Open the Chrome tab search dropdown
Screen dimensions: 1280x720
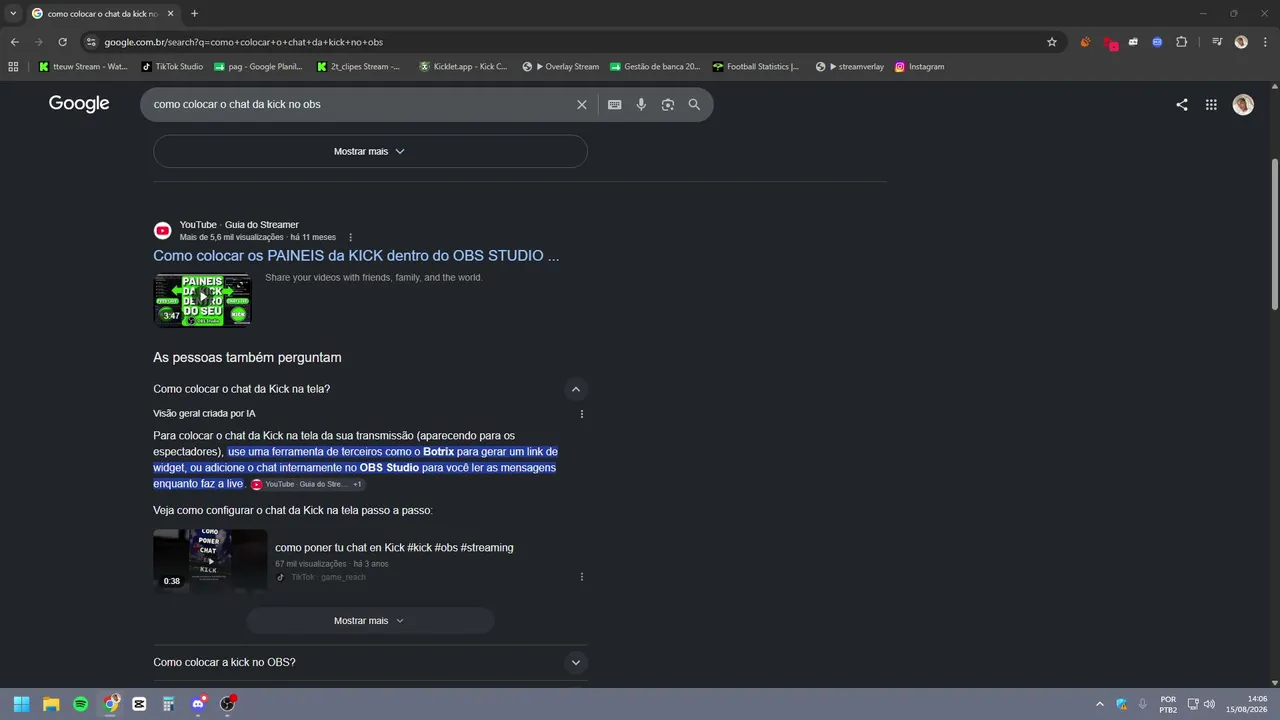(x=13, y=14)
